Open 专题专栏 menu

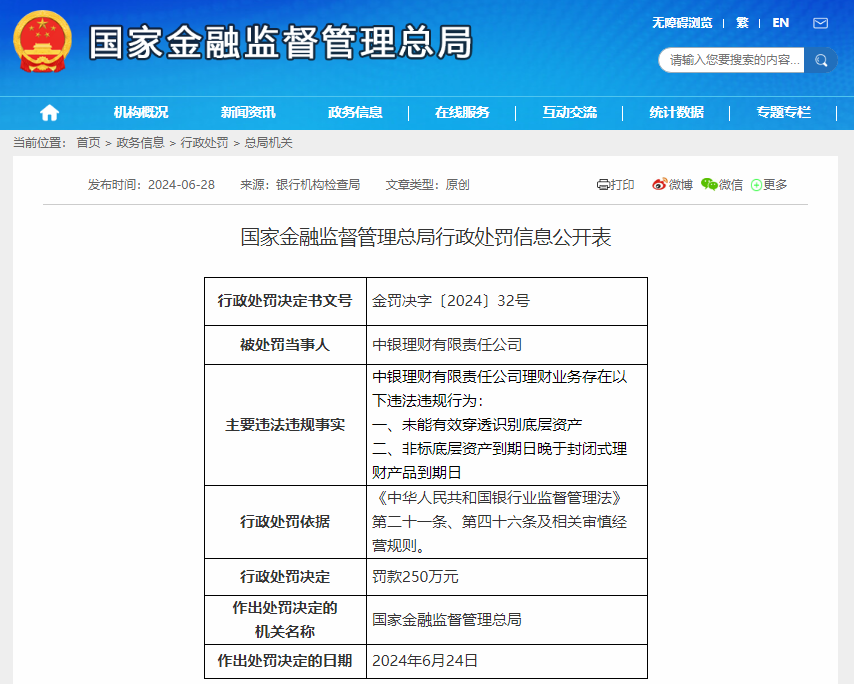(784, 112)
